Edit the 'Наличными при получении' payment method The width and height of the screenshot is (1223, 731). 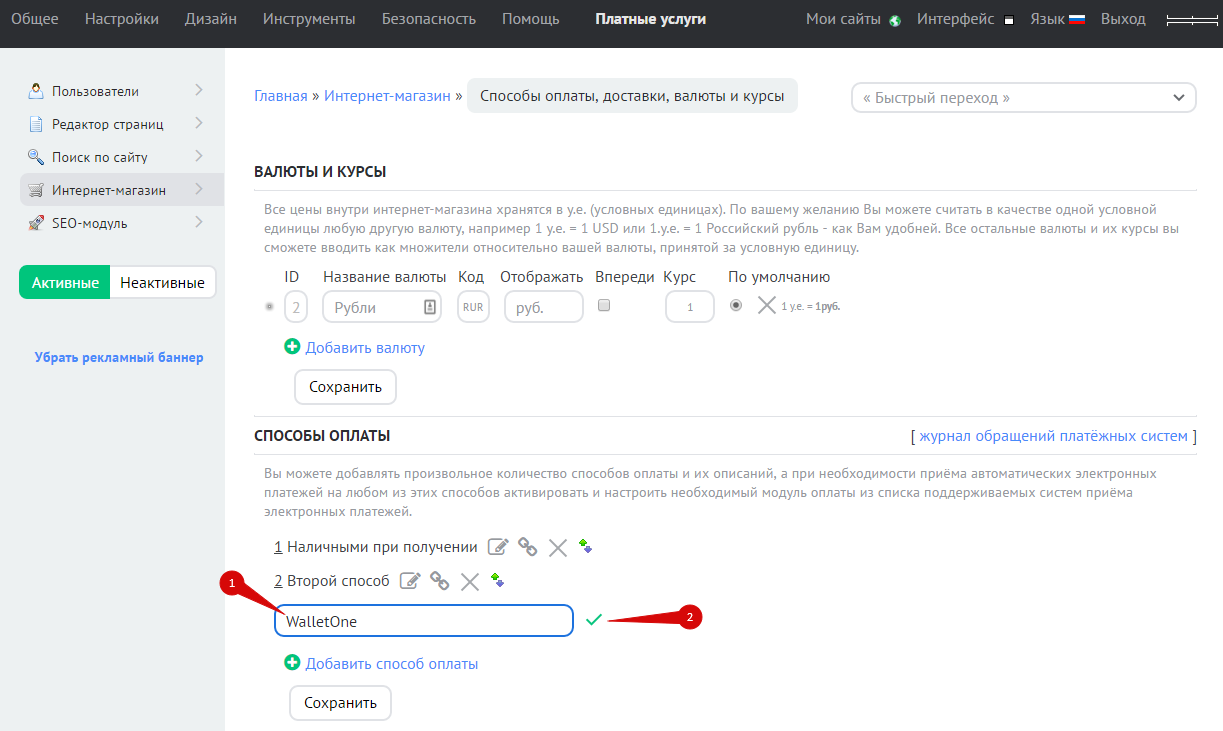point(497,547)
